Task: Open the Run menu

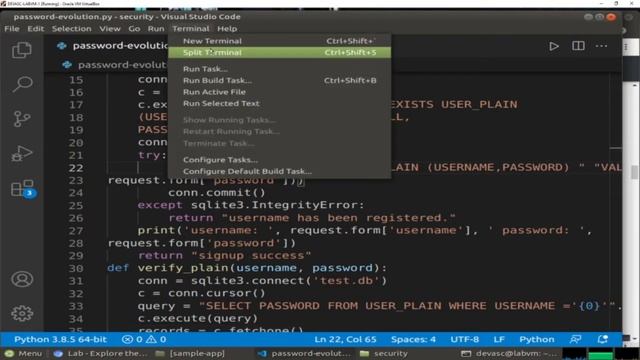Action: pyautogui.click(x=156, y=29)
